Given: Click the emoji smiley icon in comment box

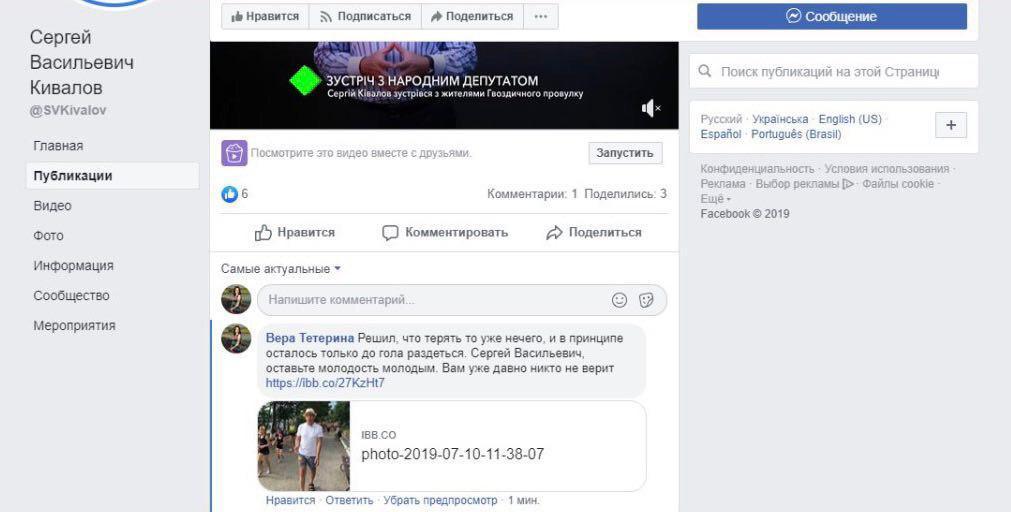Looking at the screenshot, I should (x=619, y=300).
